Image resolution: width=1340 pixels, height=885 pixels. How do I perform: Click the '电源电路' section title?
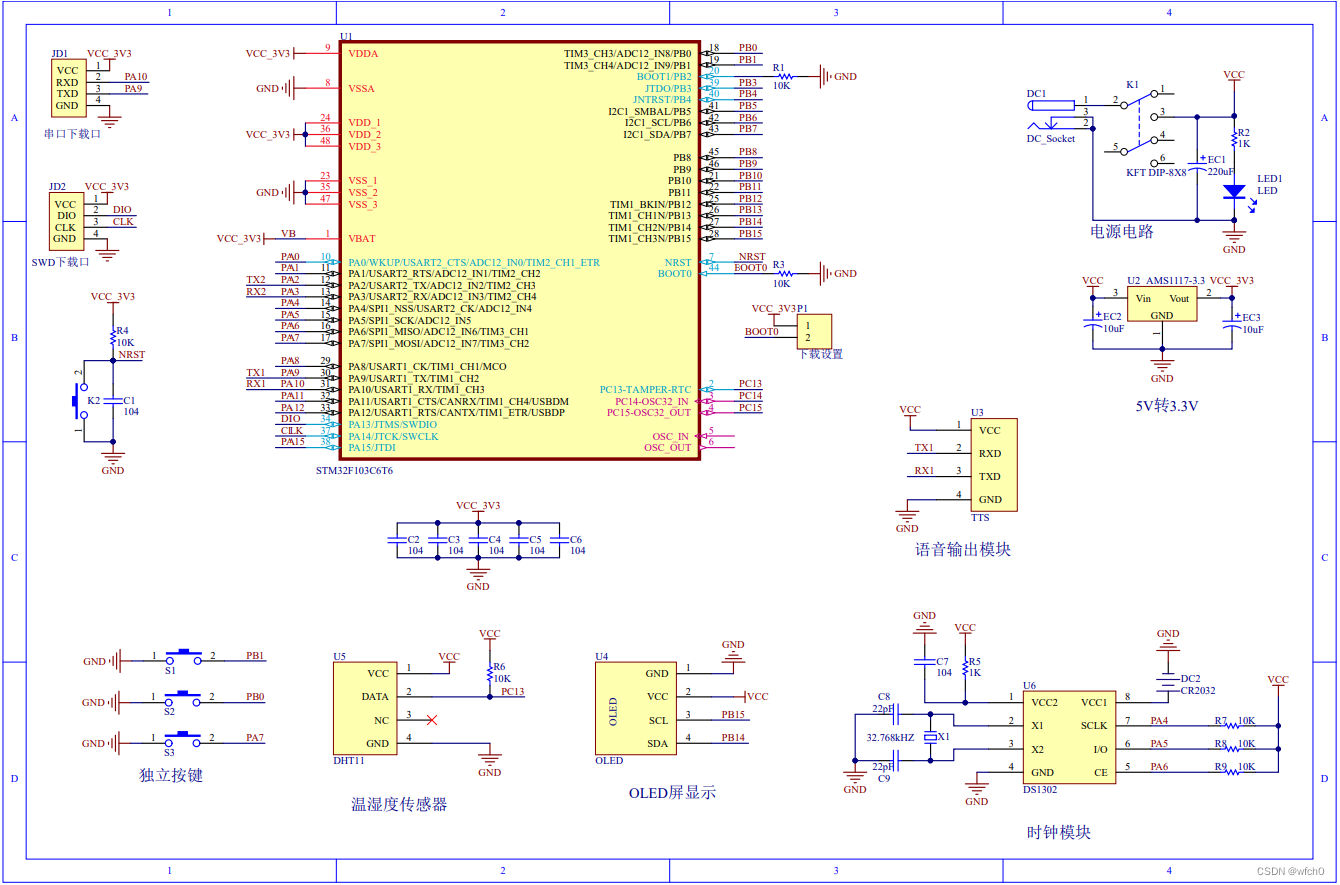coord(1121,231)
